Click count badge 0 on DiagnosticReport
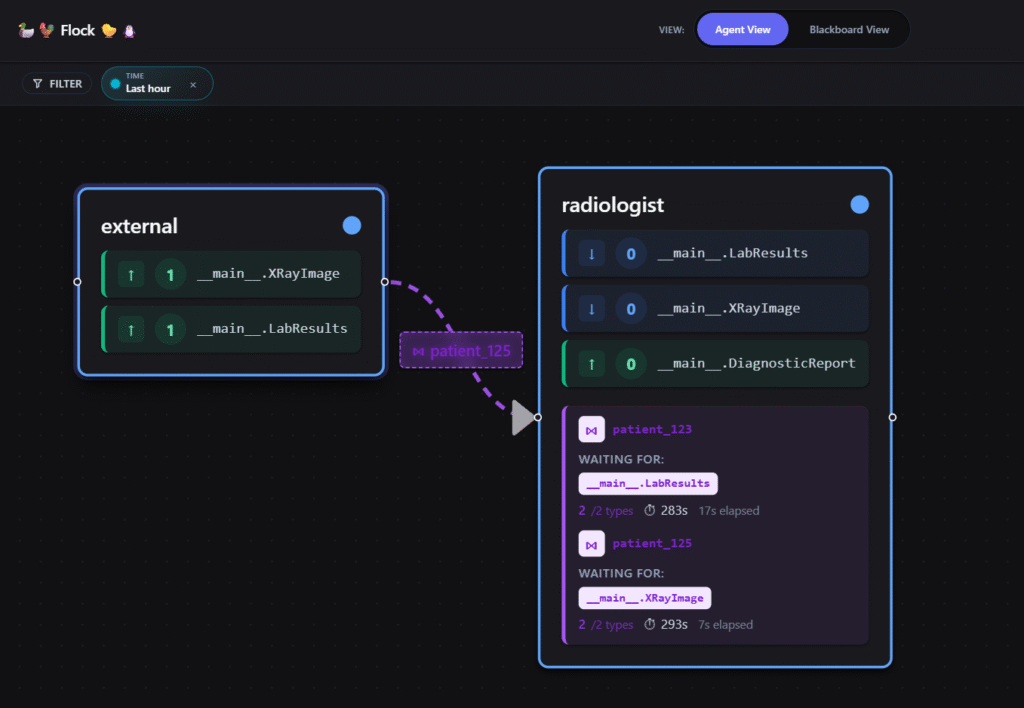The height and width of the screenshot is (708, 1024). pos(631,364)
